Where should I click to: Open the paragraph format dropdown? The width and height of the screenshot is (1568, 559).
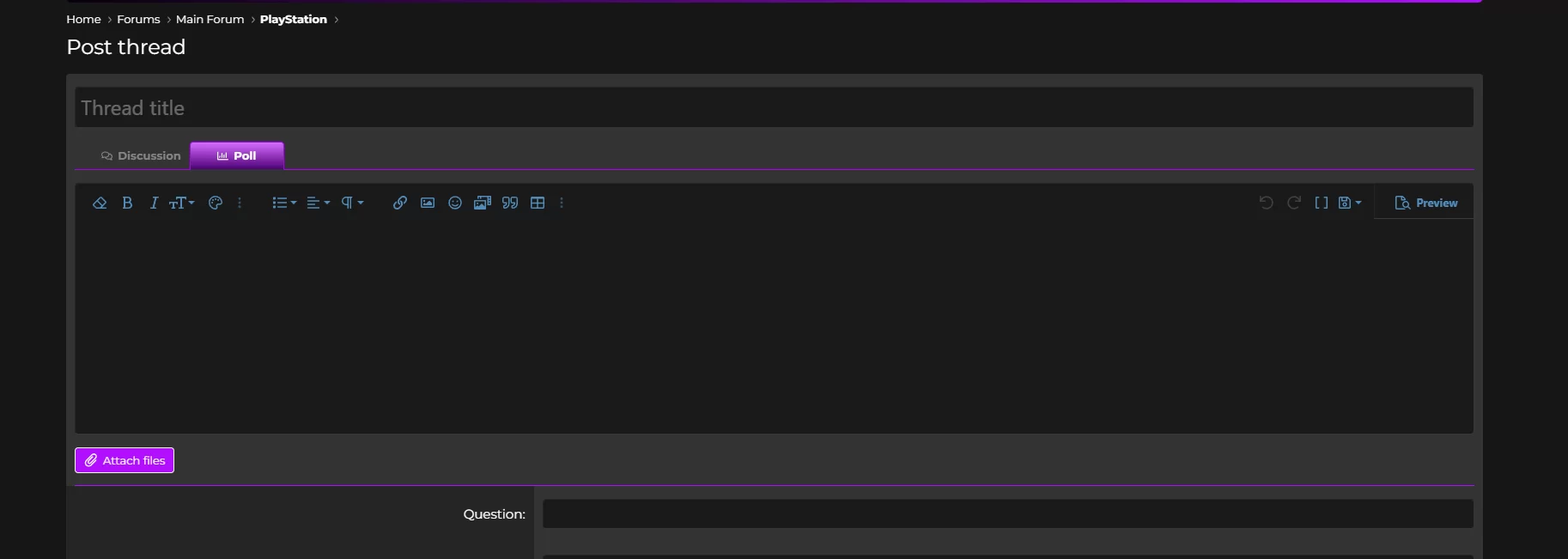pos(352,203)
